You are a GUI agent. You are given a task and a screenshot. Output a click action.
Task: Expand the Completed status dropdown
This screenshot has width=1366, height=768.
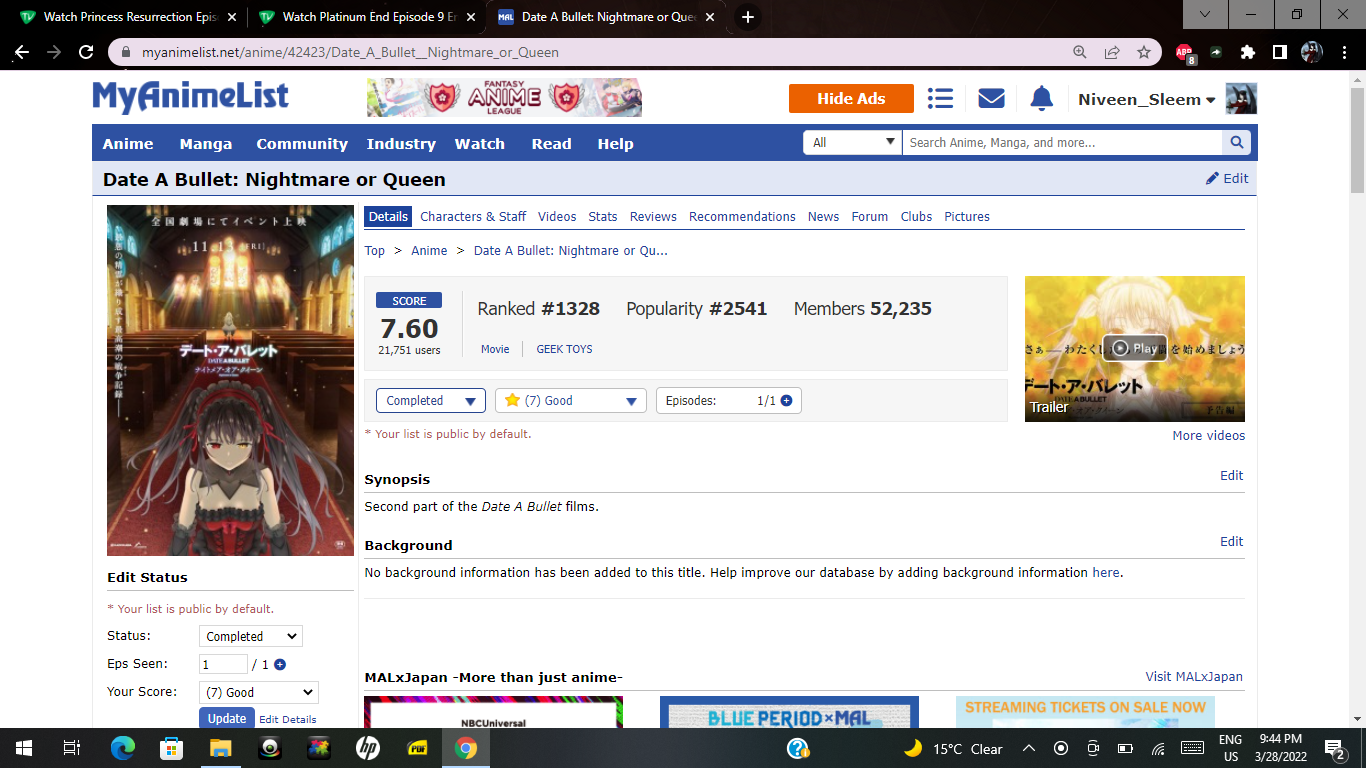[431, 400]
